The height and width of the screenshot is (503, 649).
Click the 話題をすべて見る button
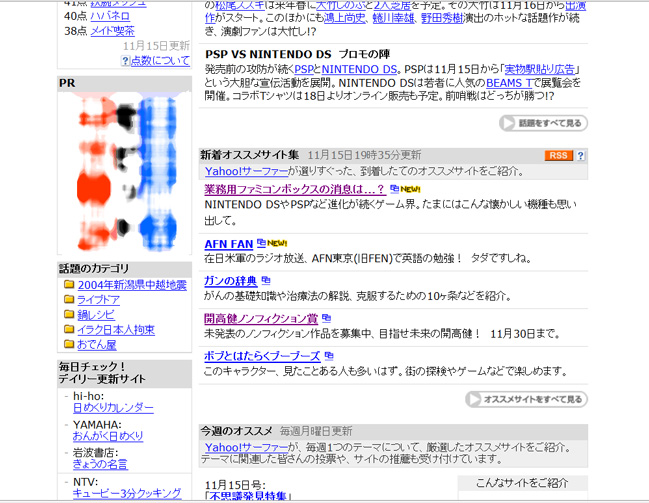(x=543, y=123)
